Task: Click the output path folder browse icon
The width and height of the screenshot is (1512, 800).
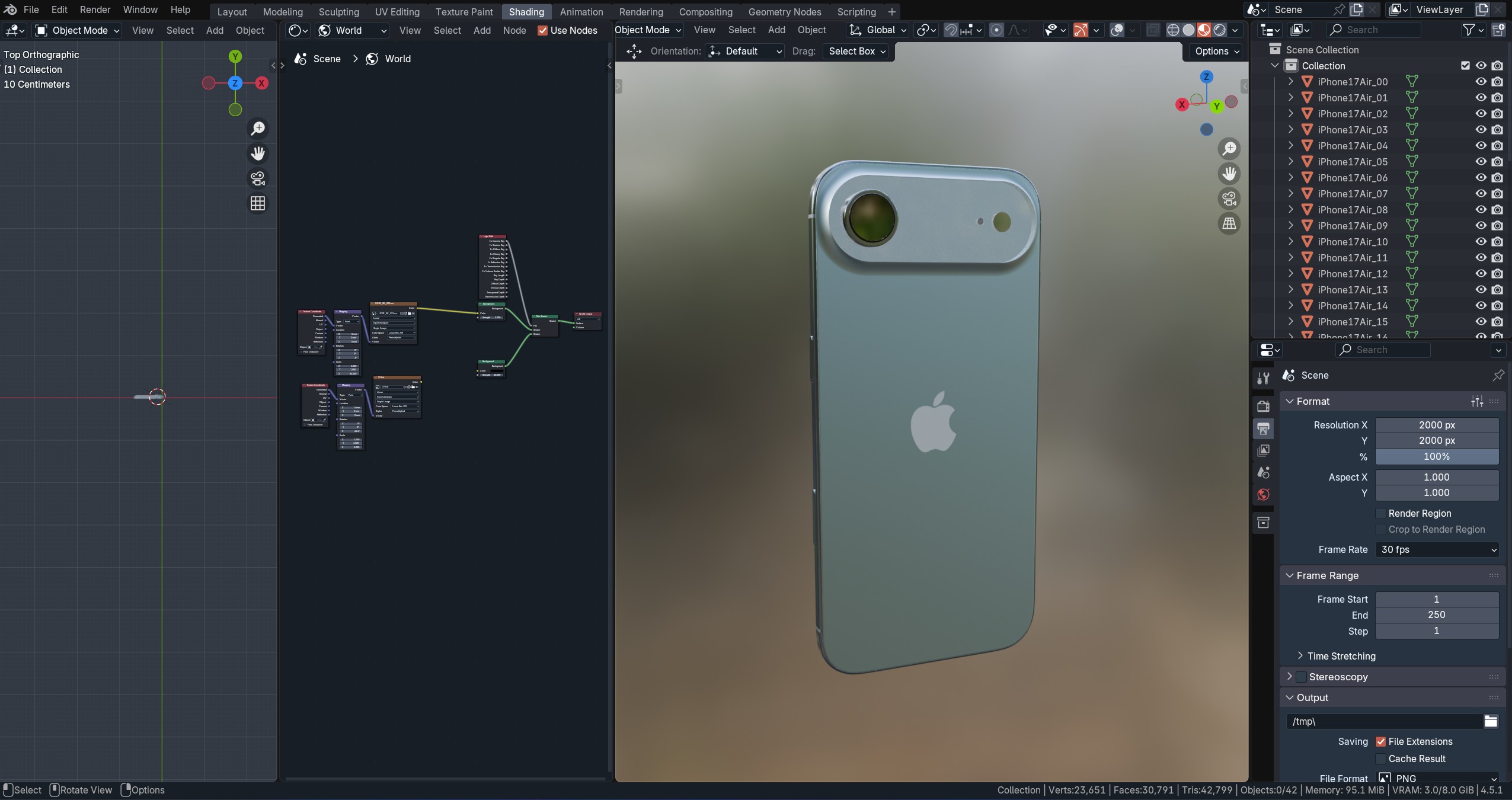Action: (x=1491, y=721)
